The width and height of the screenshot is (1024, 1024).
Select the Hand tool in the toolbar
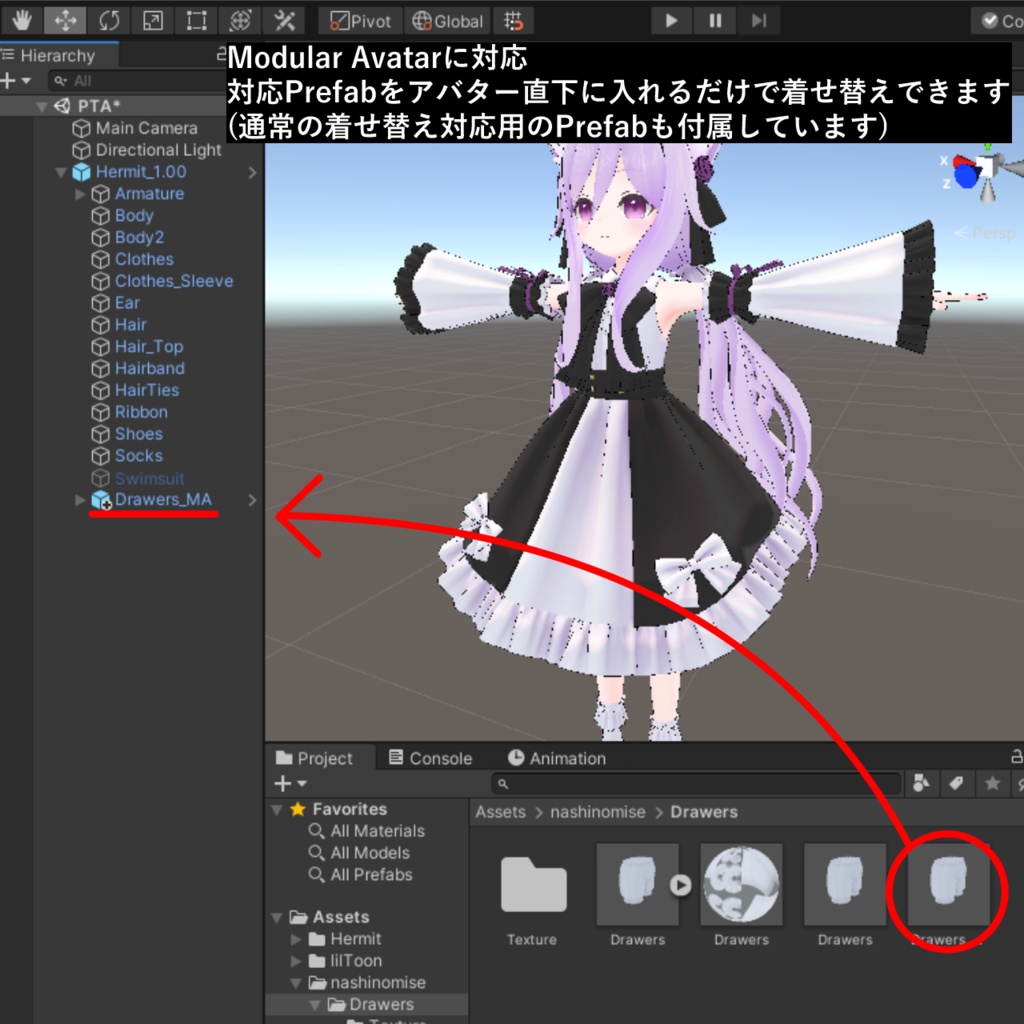[21, 20]
